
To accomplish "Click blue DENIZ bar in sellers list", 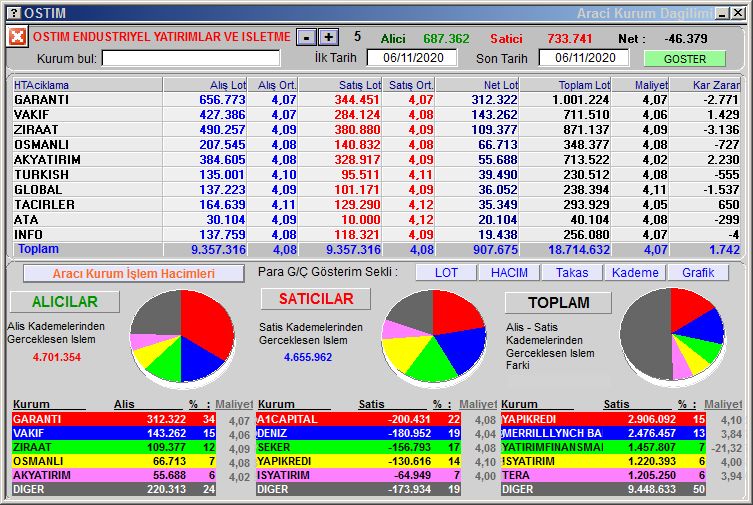I will 358,433.
